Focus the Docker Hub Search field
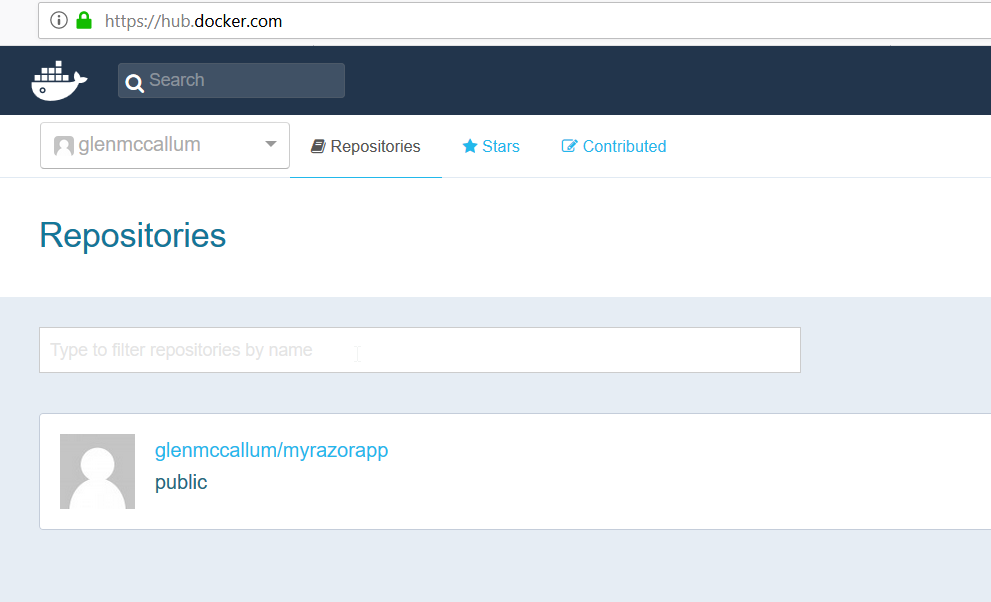The width and height of the screenshot is (991, 602). (x=231, y=80)
